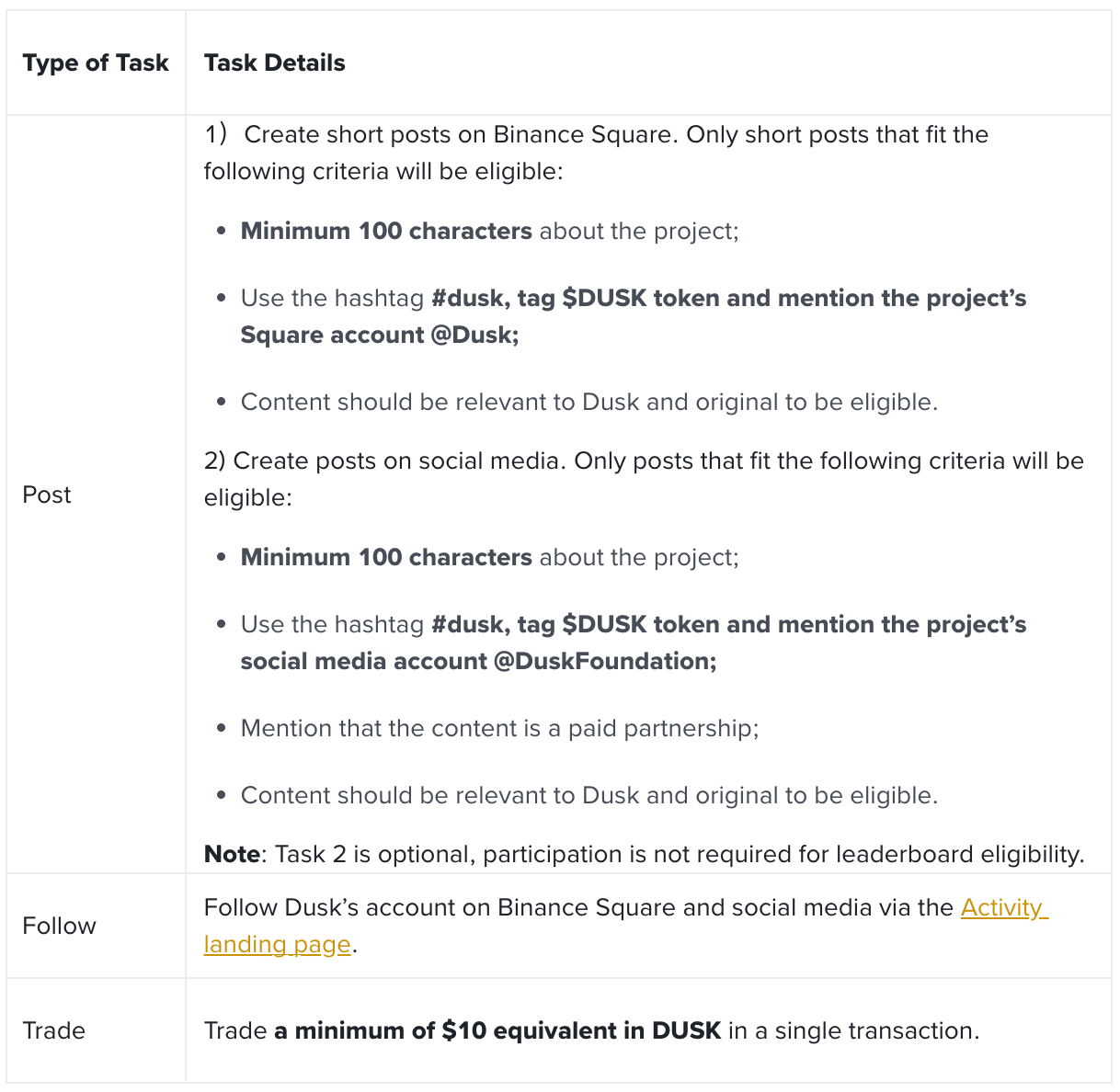This screenshot has width=1120, height=1092.
Task: Click the 'Minimum 100 characters' text under task 1
Action: point(386,231)
